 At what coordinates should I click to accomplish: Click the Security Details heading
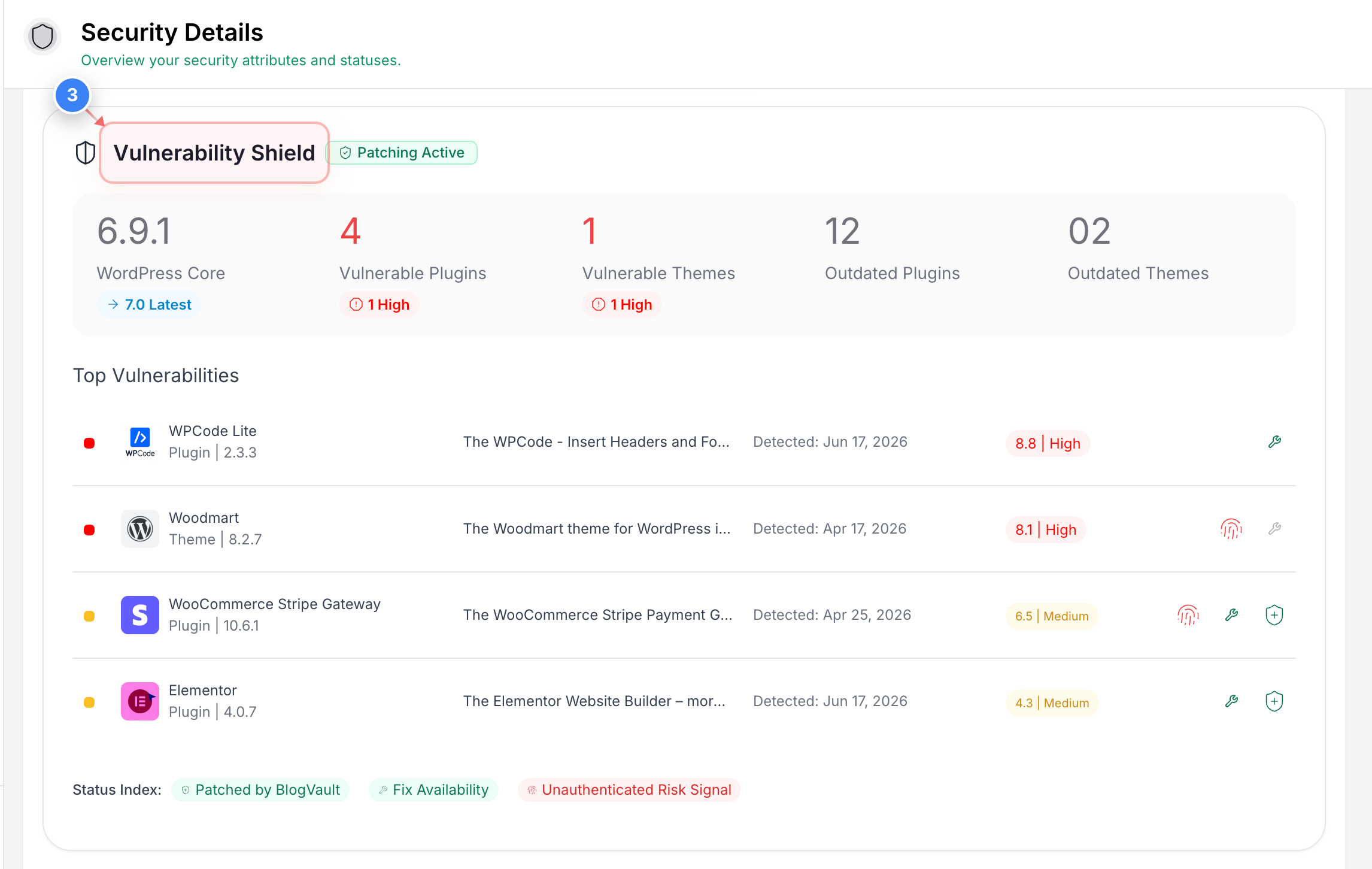pos(172,32)
